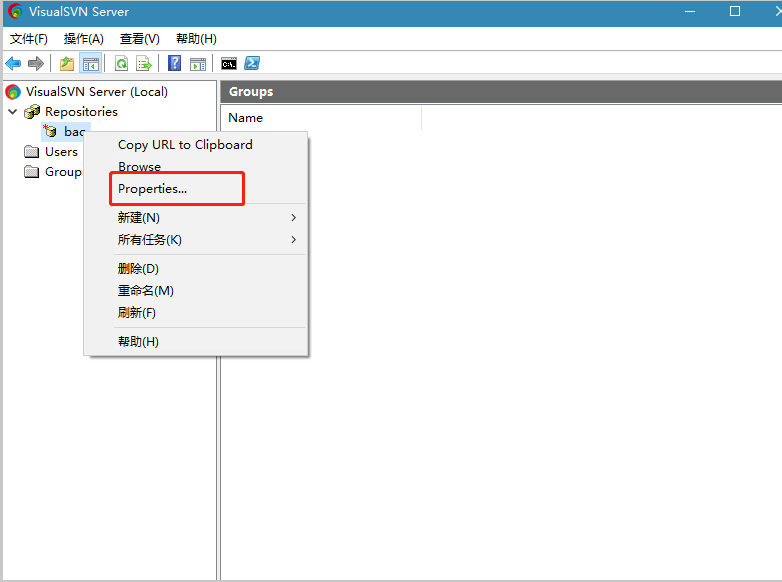Click the Up one level folder icon
The image size is (782, 582).
point(67,63)
